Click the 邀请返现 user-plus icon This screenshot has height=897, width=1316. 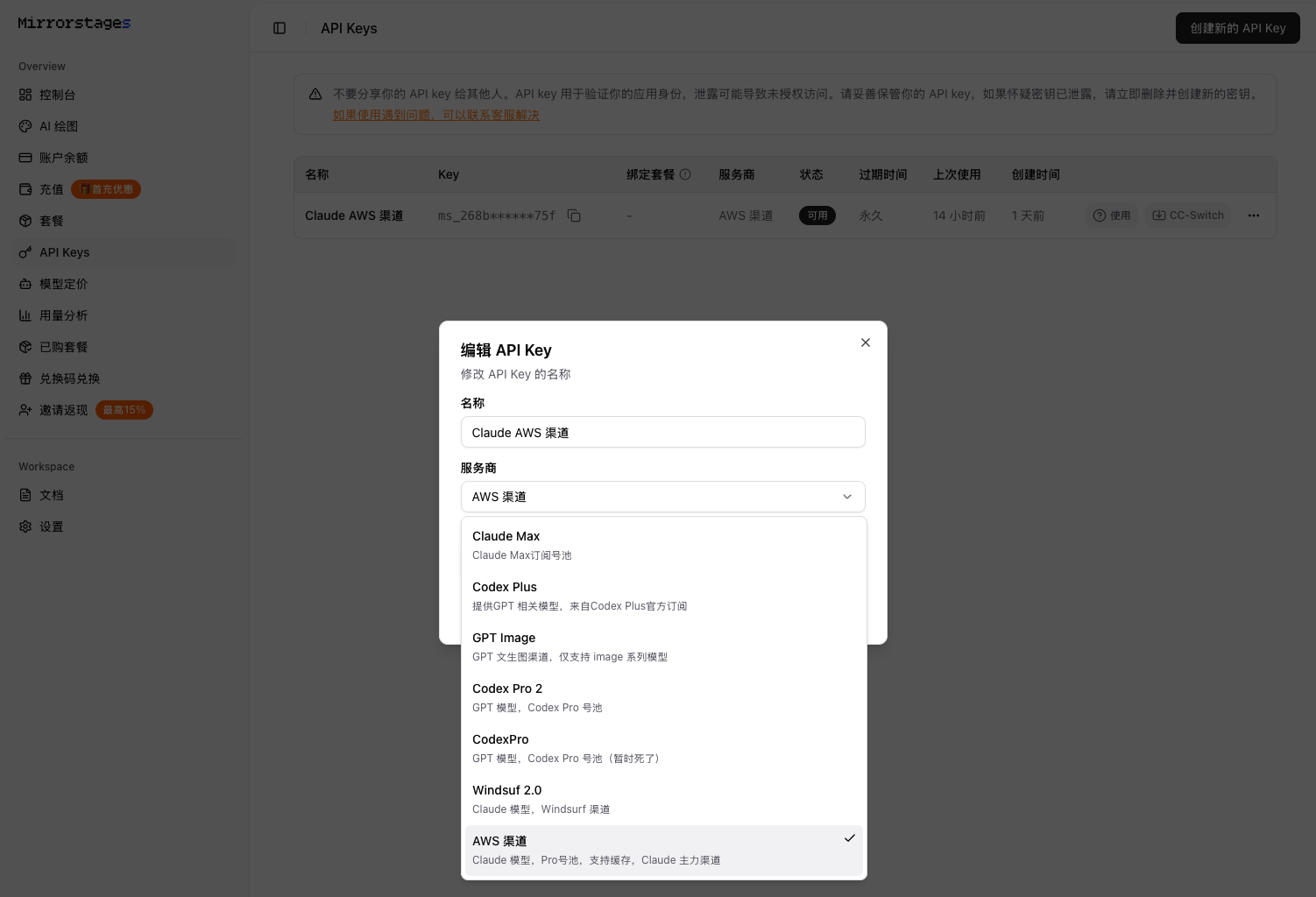click(x=25, y=410)
